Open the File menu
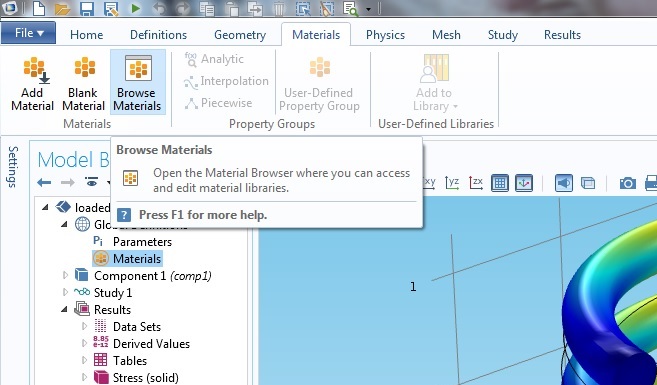 28,33
